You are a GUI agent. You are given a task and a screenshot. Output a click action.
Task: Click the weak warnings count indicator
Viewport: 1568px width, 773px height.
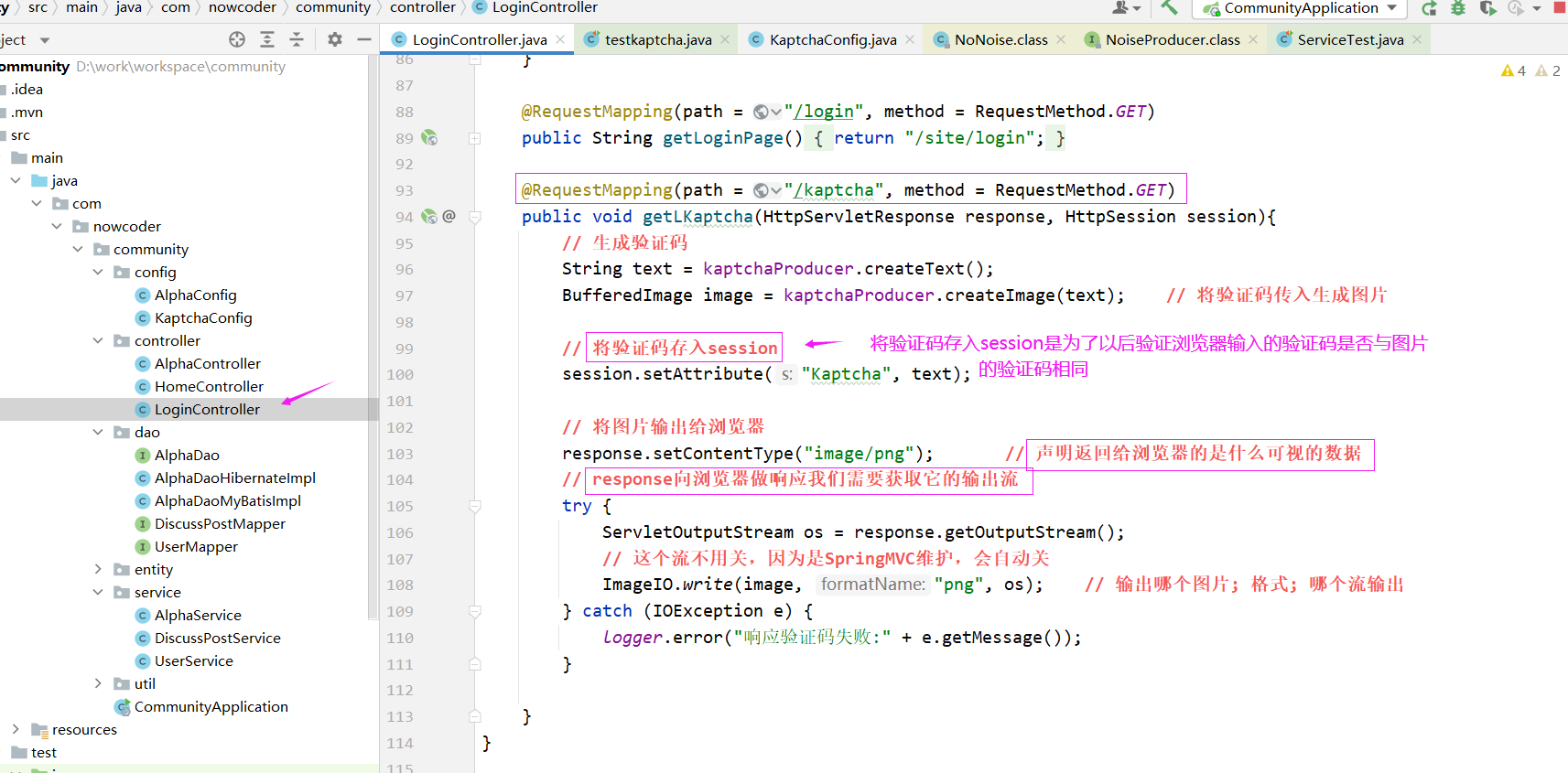click(1548, 70)
